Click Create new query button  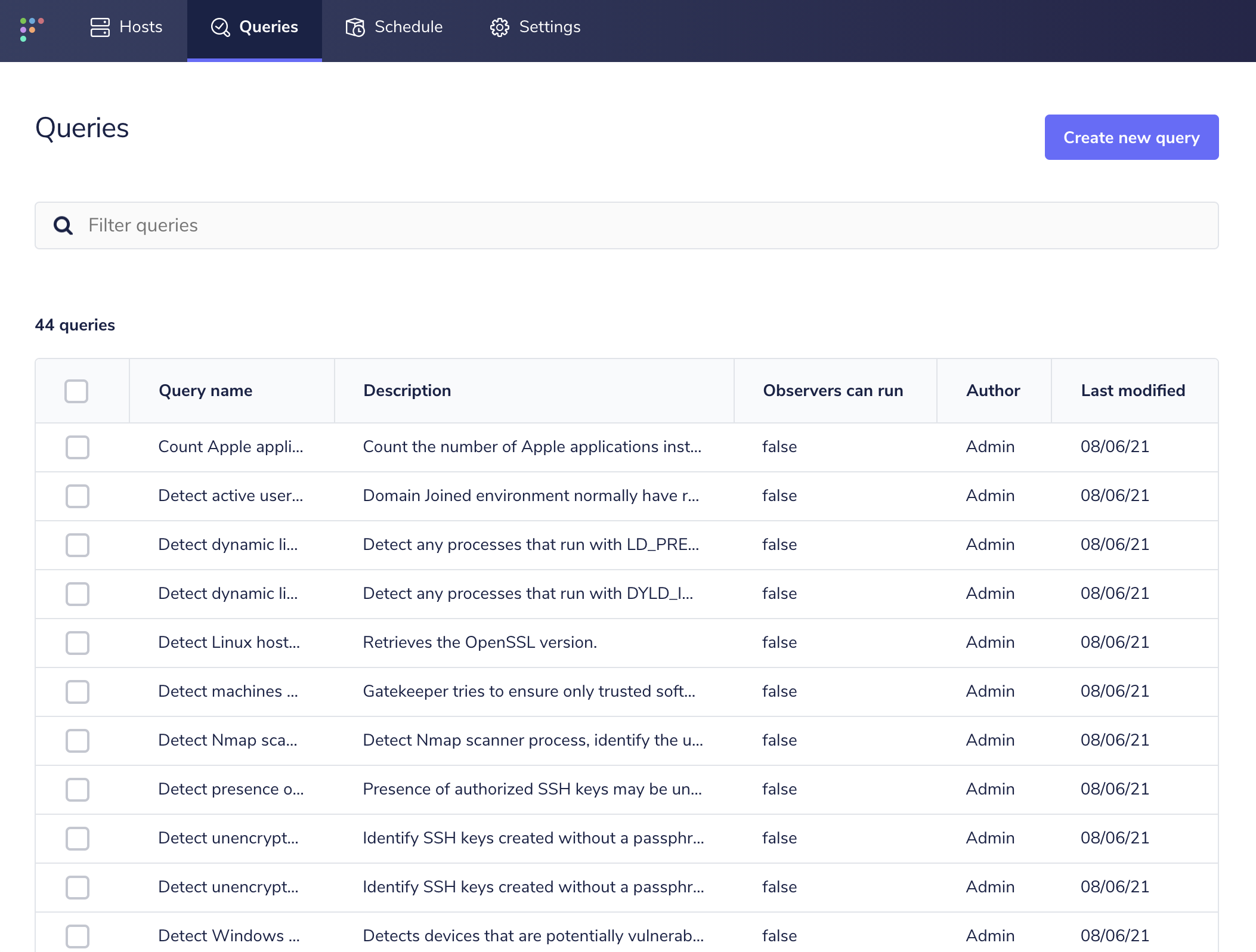pyautogui.click(x=1131, y=137)
